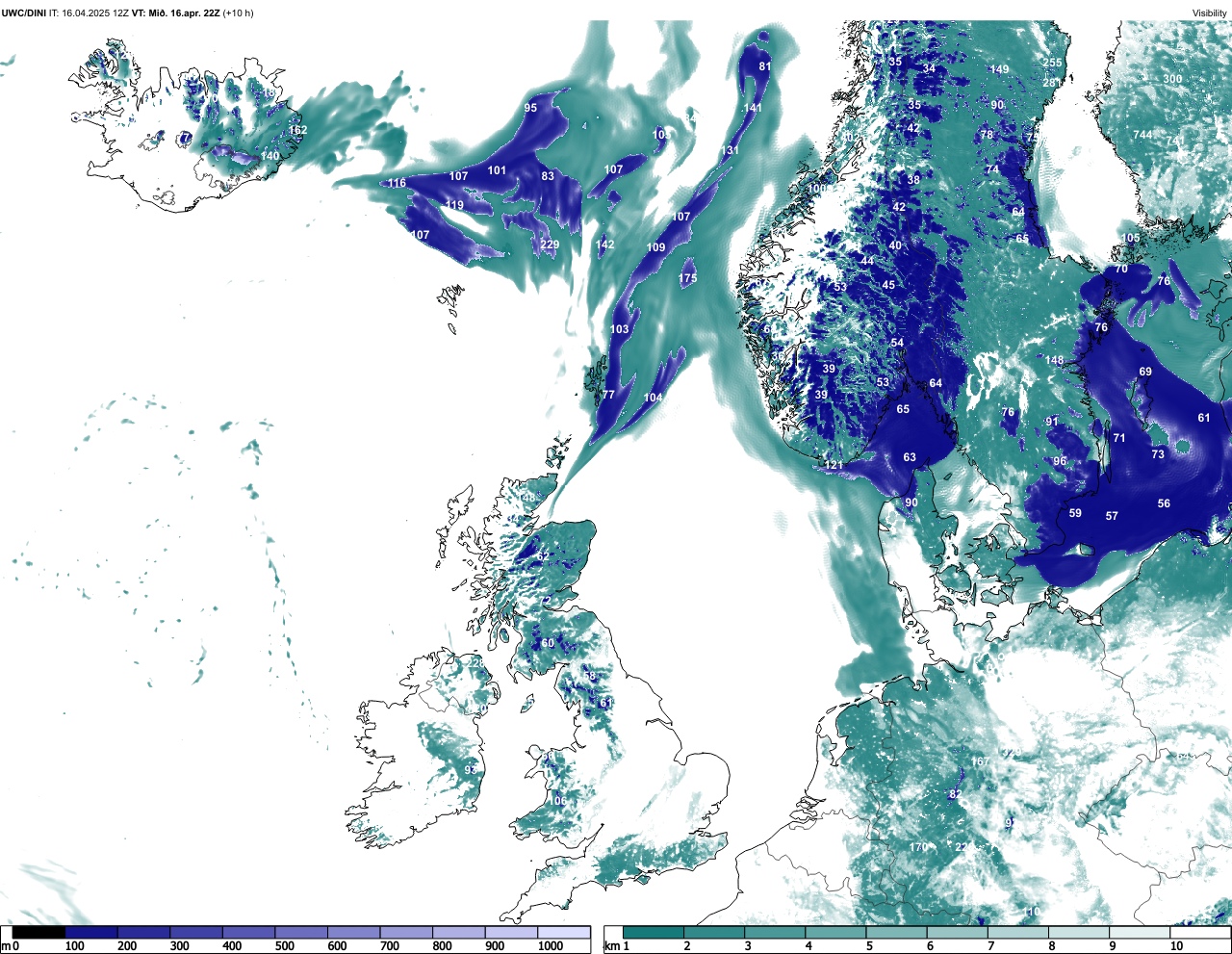Select the 100–200 m dark blue legend swatch
Viewport: 1232px width, 954px height.
pyautogui.click(x=91, y=932)
